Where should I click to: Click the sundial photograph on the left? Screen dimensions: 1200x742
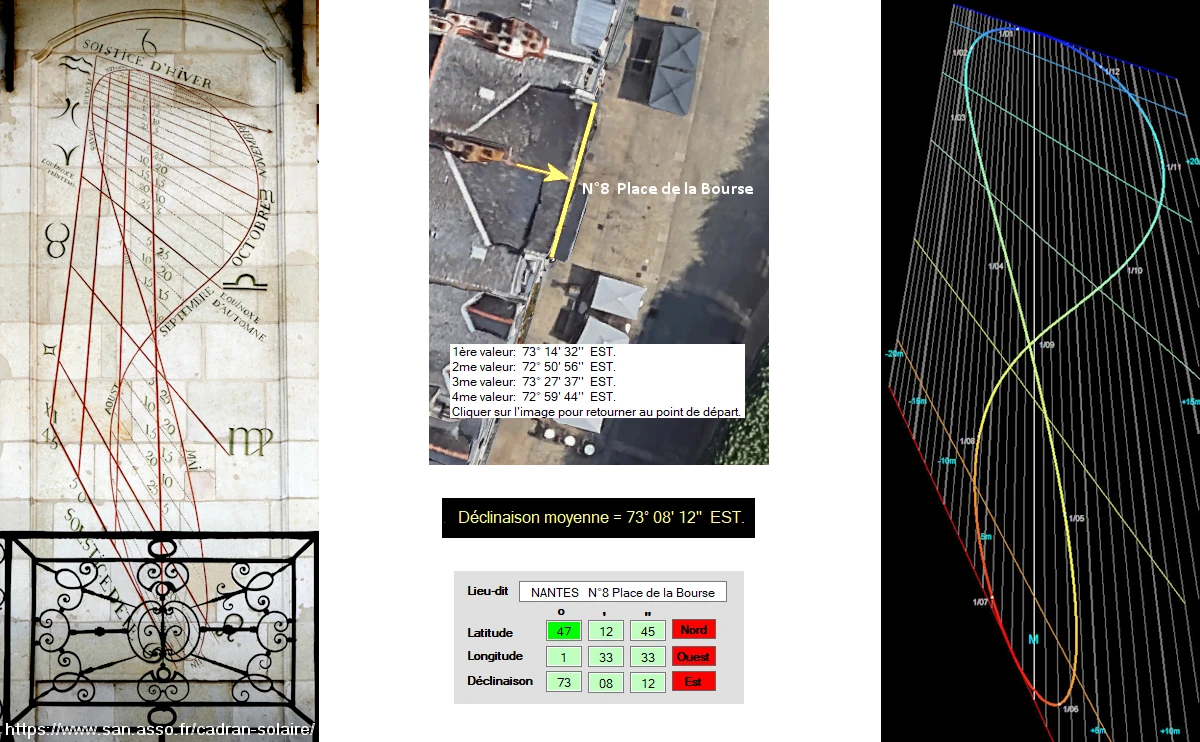160,300
